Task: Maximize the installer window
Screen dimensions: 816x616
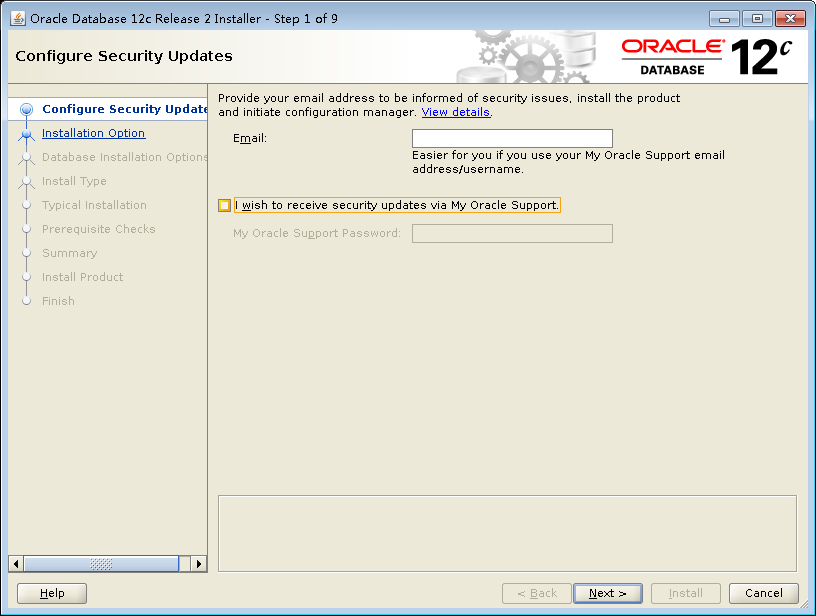Action: pos(757,19)
